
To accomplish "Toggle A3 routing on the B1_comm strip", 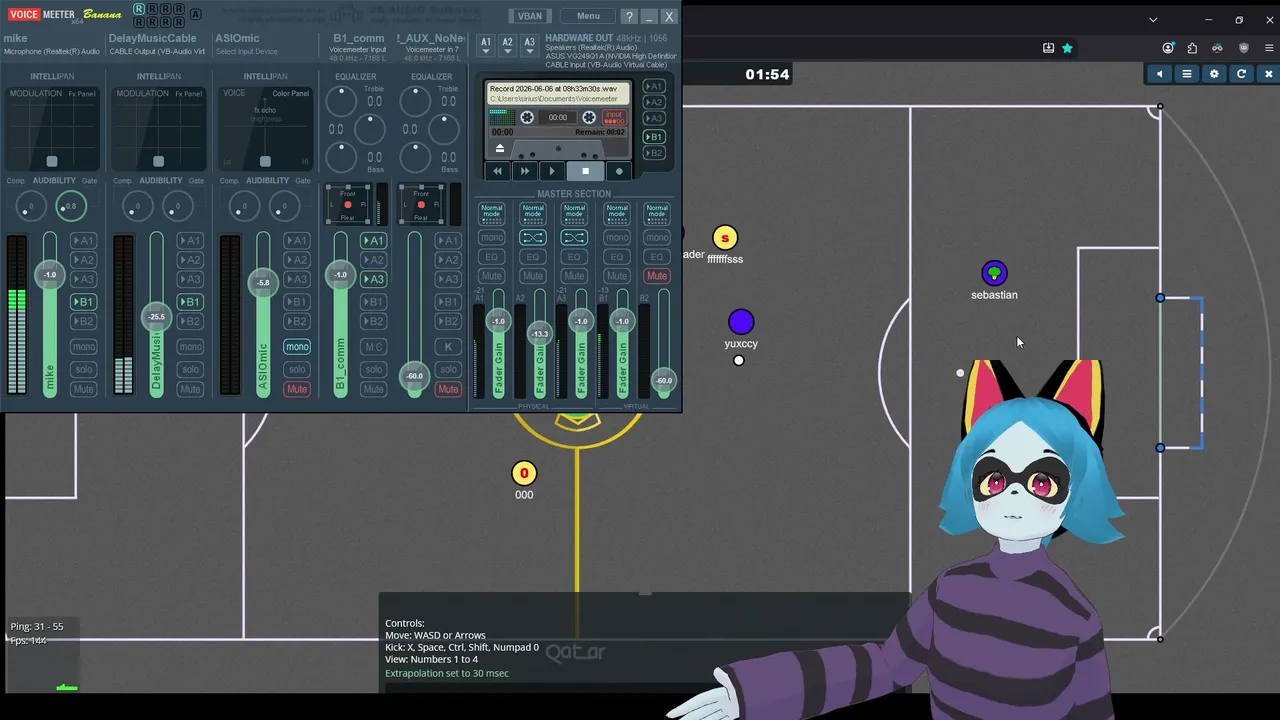I will point(373,280).
